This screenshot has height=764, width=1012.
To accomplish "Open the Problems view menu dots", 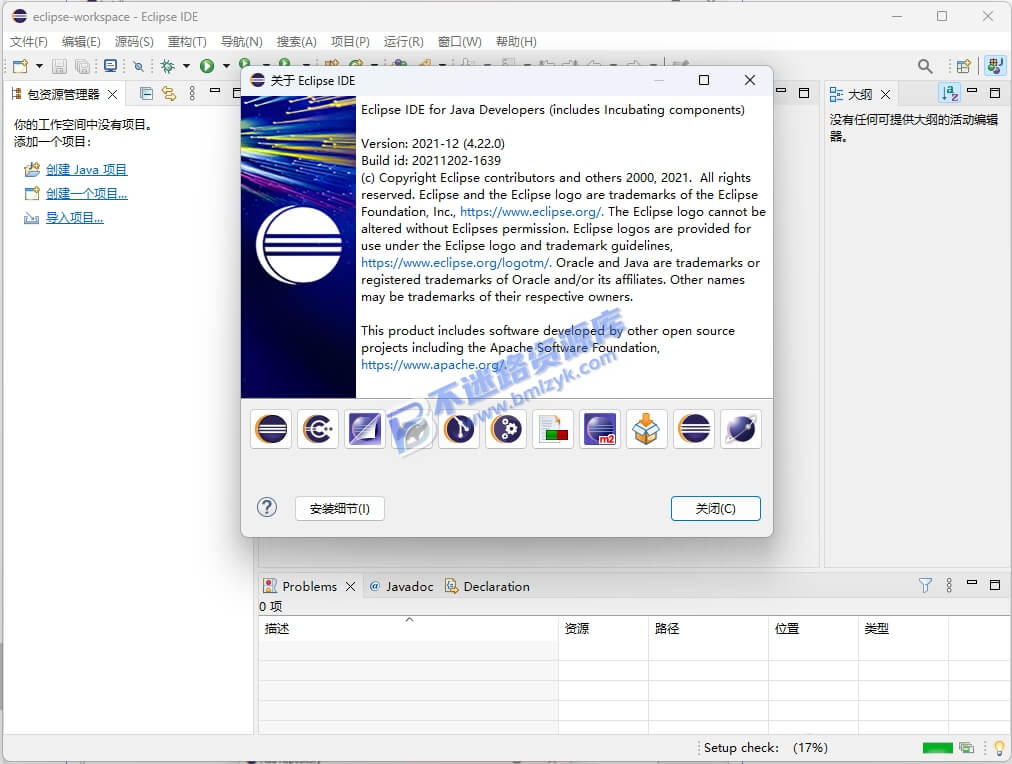I will tap(949, 585).
